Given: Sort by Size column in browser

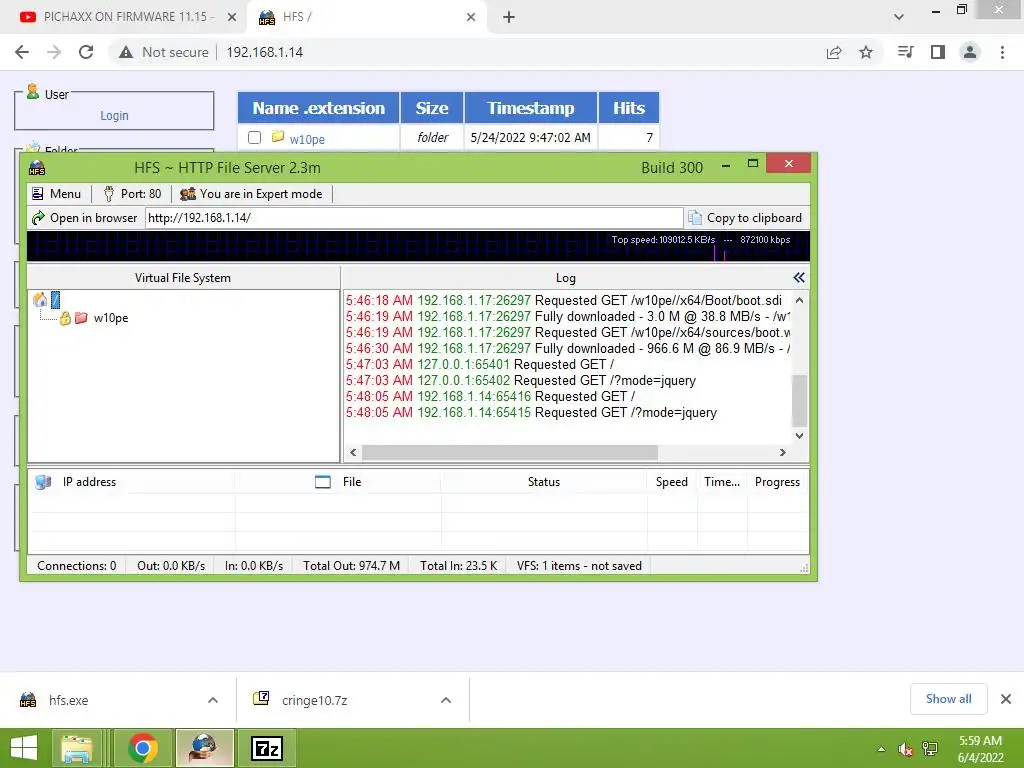Looking at the screenshot, I should click(x=432, y=108).
